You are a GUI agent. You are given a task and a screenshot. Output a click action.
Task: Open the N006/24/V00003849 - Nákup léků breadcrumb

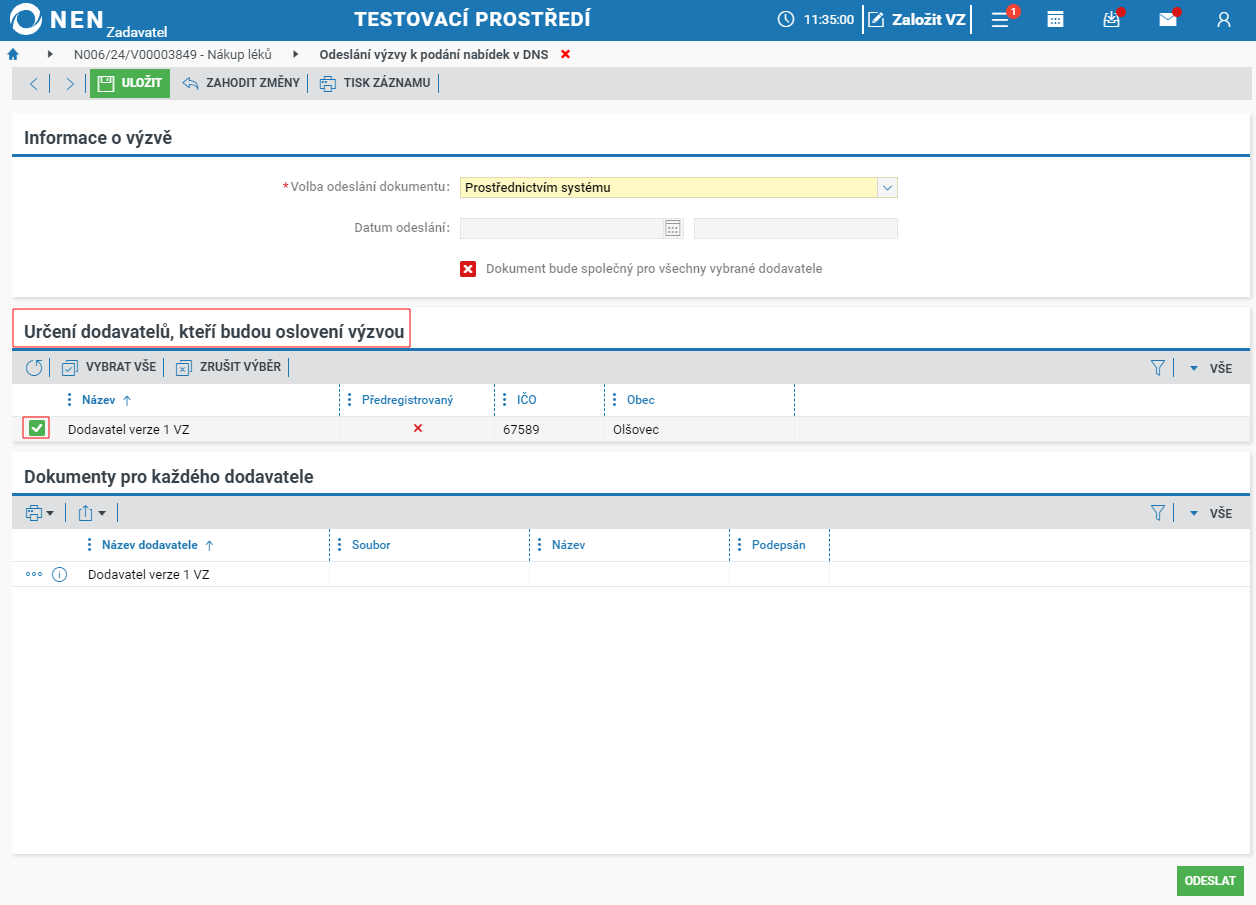click(173, 54)
